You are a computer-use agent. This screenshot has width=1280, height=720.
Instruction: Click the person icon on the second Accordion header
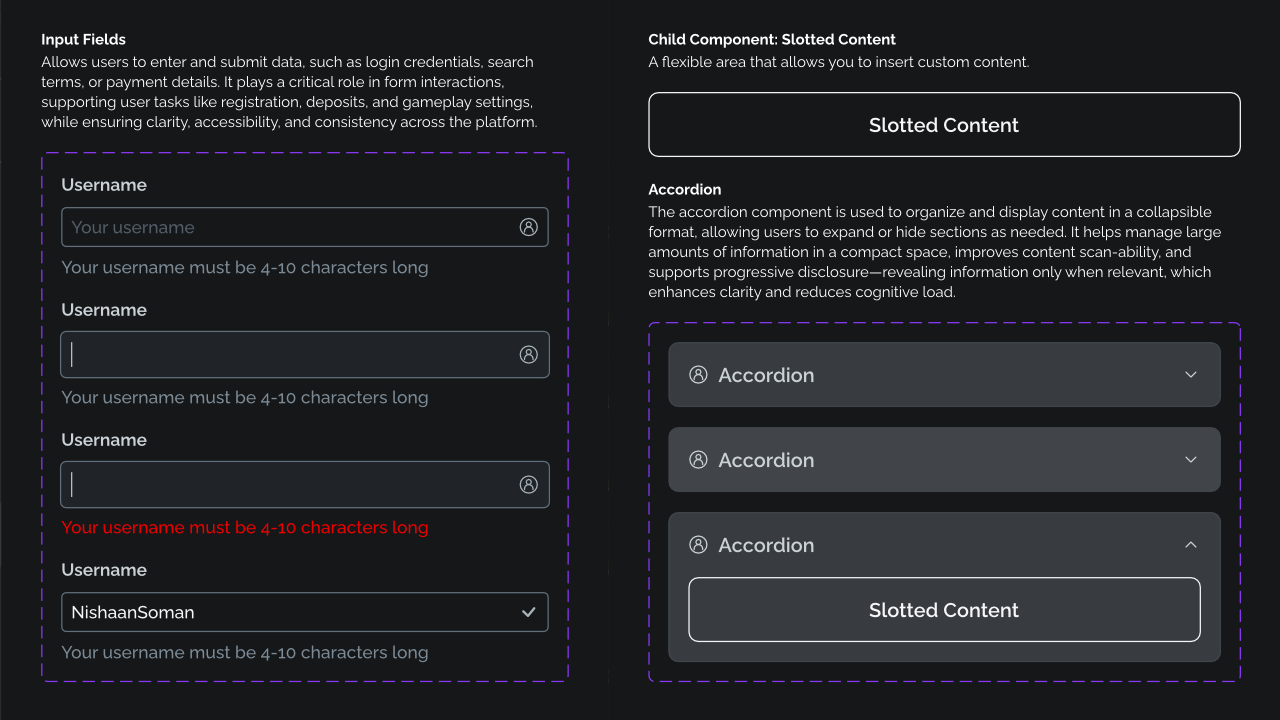coord(698,459)
